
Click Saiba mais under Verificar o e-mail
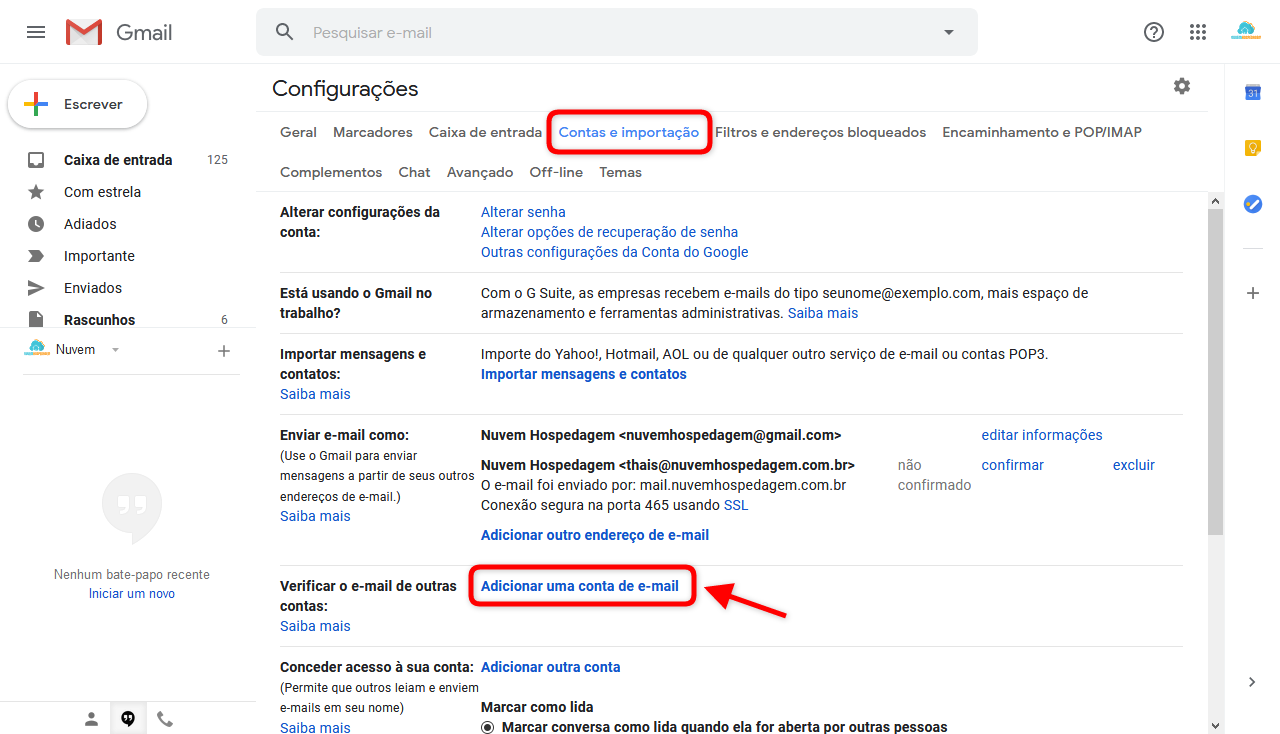(315, 626)
